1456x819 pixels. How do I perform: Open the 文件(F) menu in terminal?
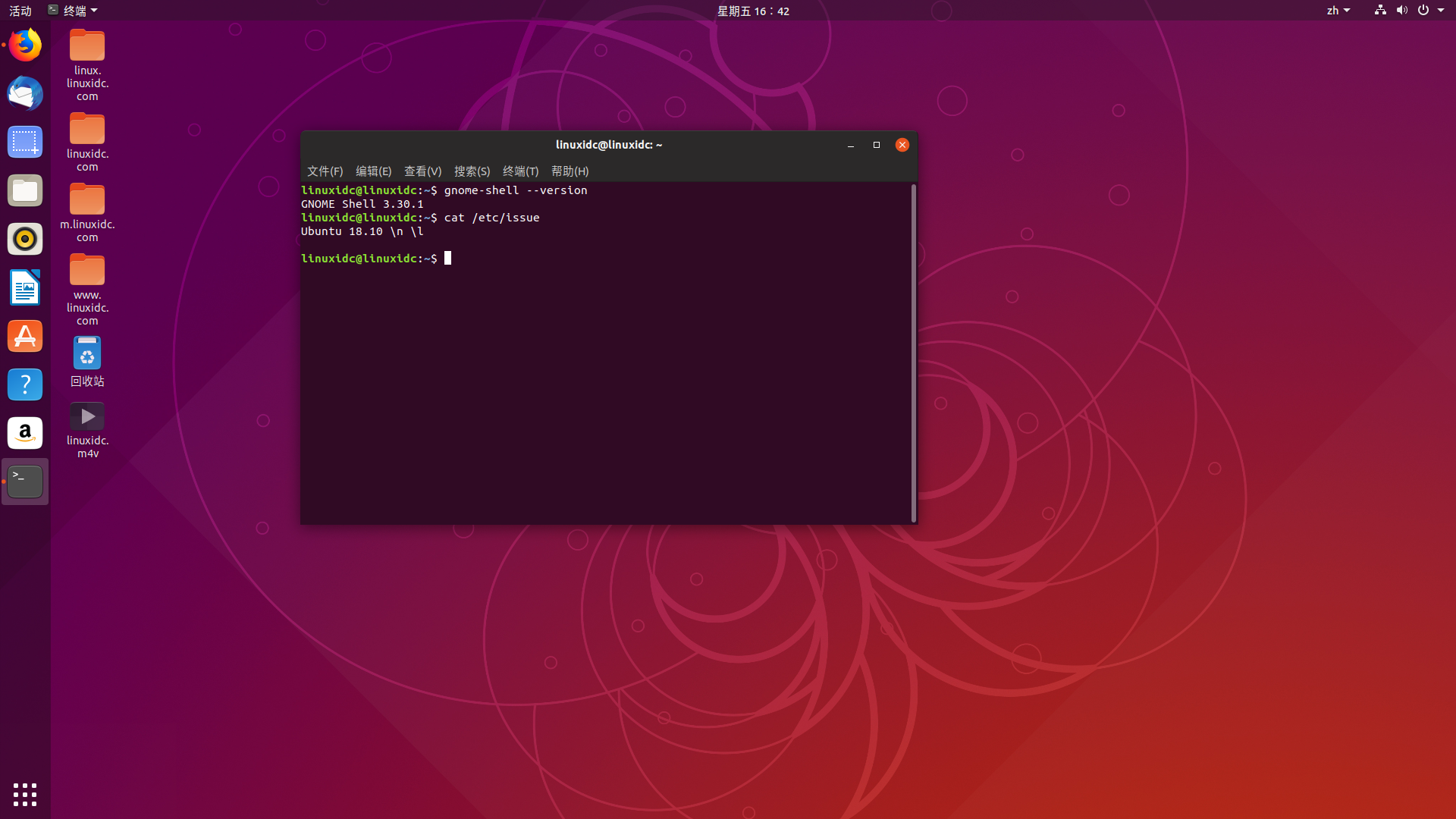pyautogui.click(x=325, y=171)
